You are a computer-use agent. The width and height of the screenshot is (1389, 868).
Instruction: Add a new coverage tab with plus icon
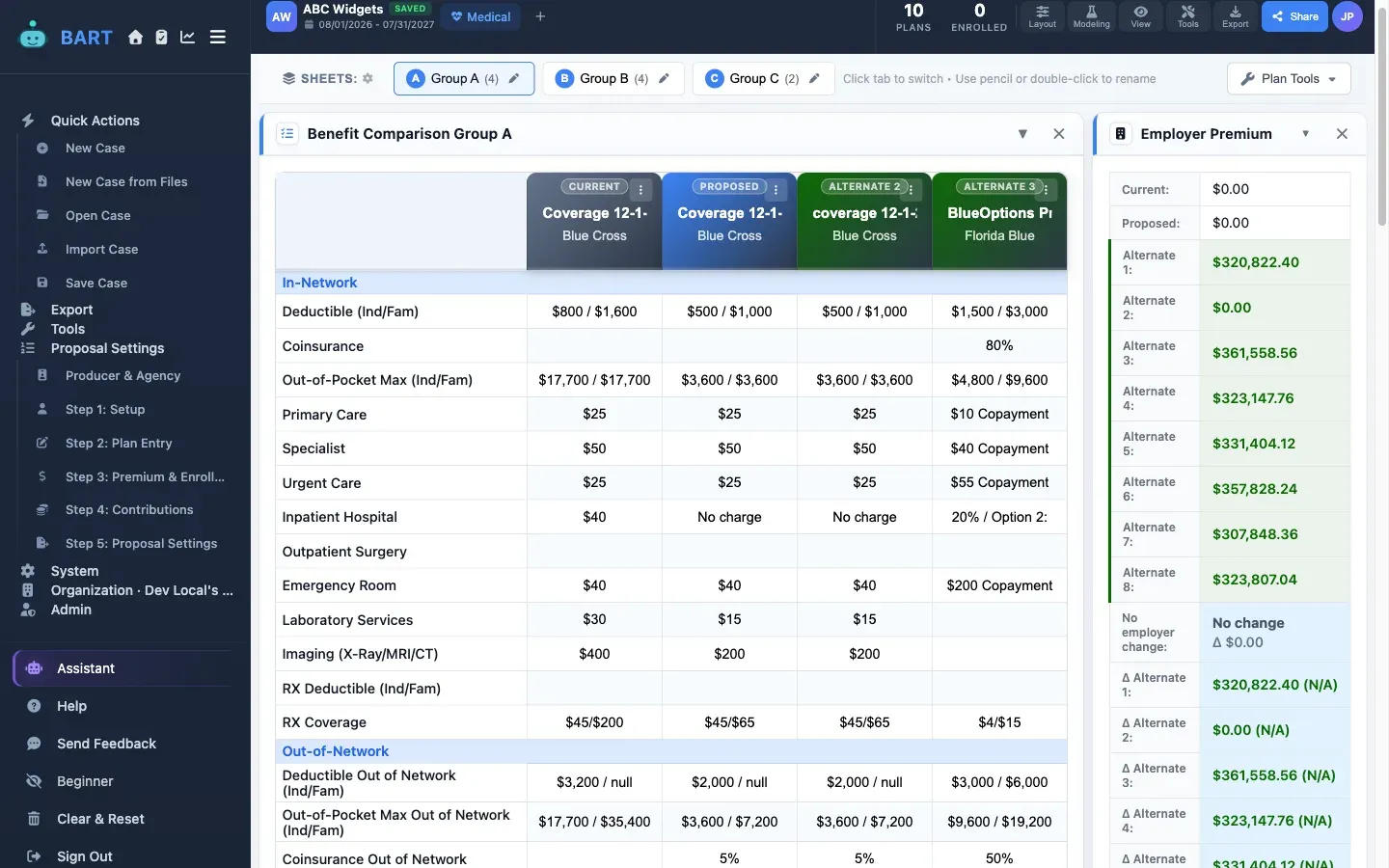point(540,16)
